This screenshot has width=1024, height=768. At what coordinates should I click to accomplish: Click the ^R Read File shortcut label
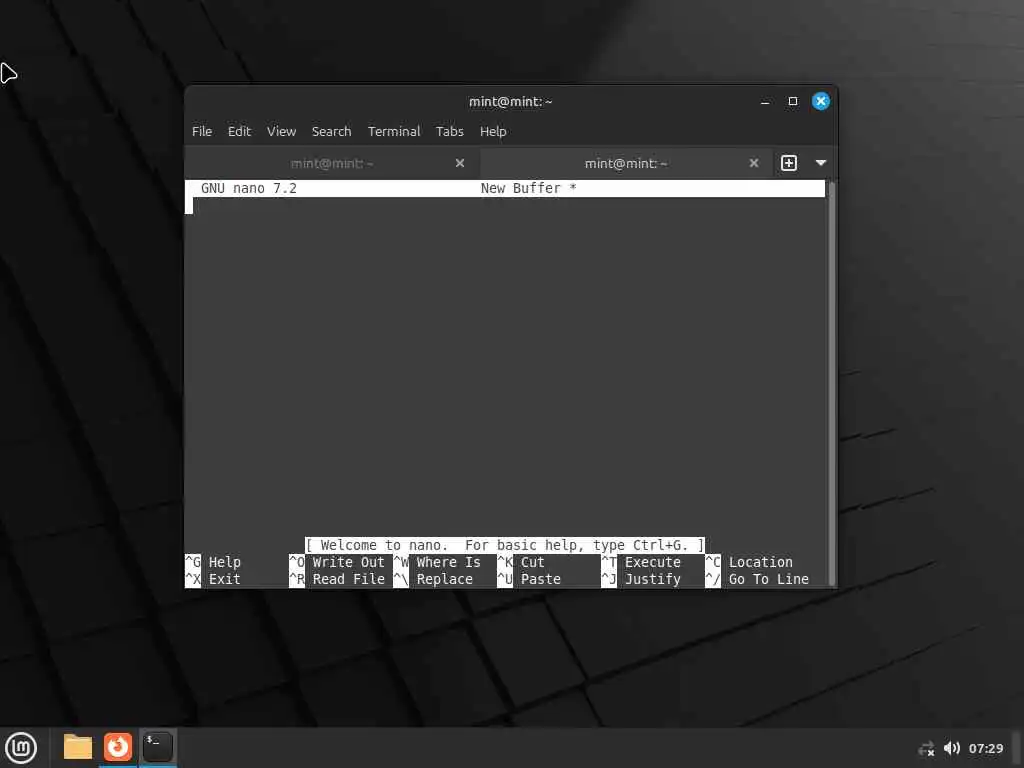tap(337, 579)
